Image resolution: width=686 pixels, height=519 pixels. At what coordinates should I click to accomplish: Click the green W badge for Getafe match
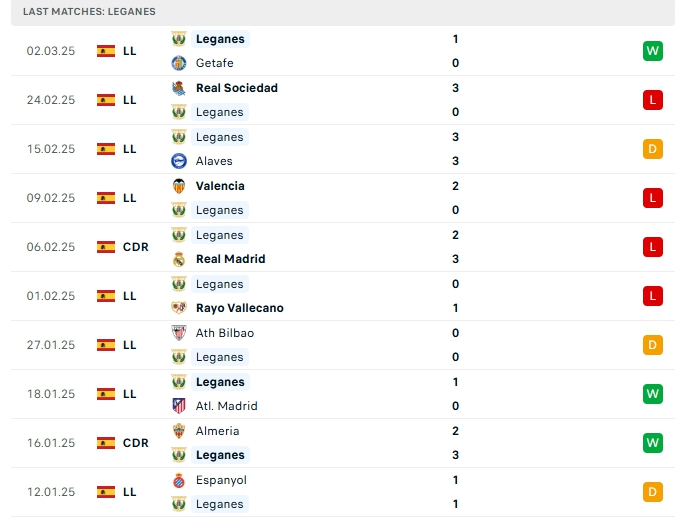(x=652, y=51)
